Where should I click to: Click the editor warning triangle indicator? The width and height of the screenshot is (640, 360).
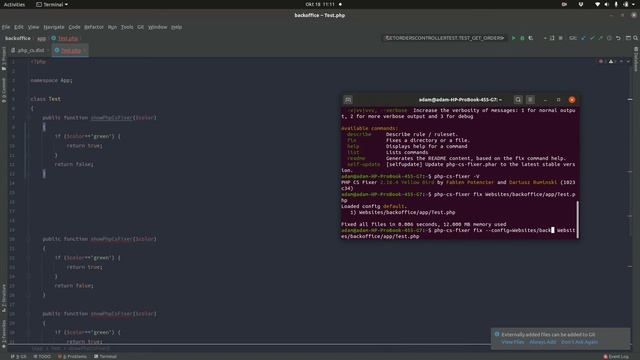coord(611,62)
